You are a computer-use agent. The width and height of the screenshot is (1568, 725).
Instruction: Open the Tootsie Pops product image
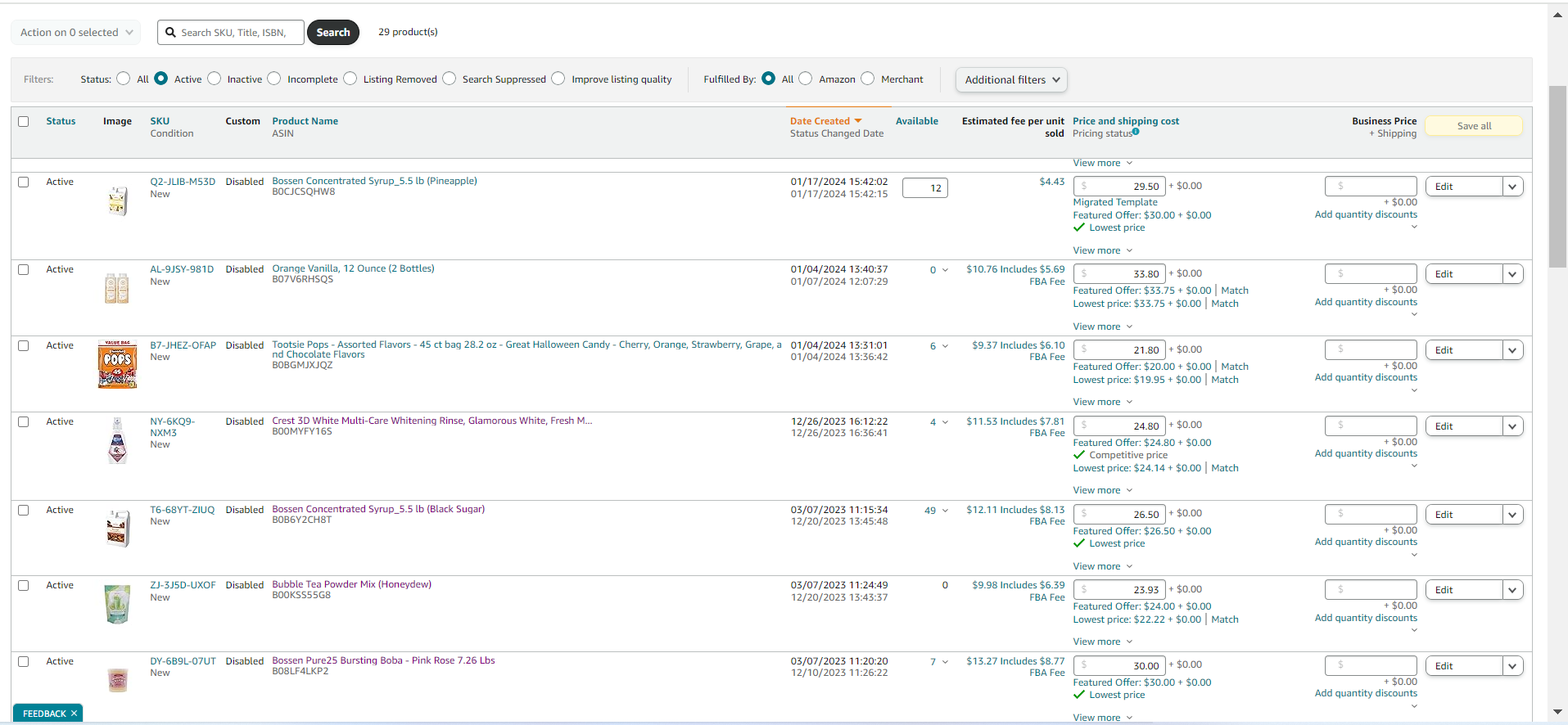[117, 364]
